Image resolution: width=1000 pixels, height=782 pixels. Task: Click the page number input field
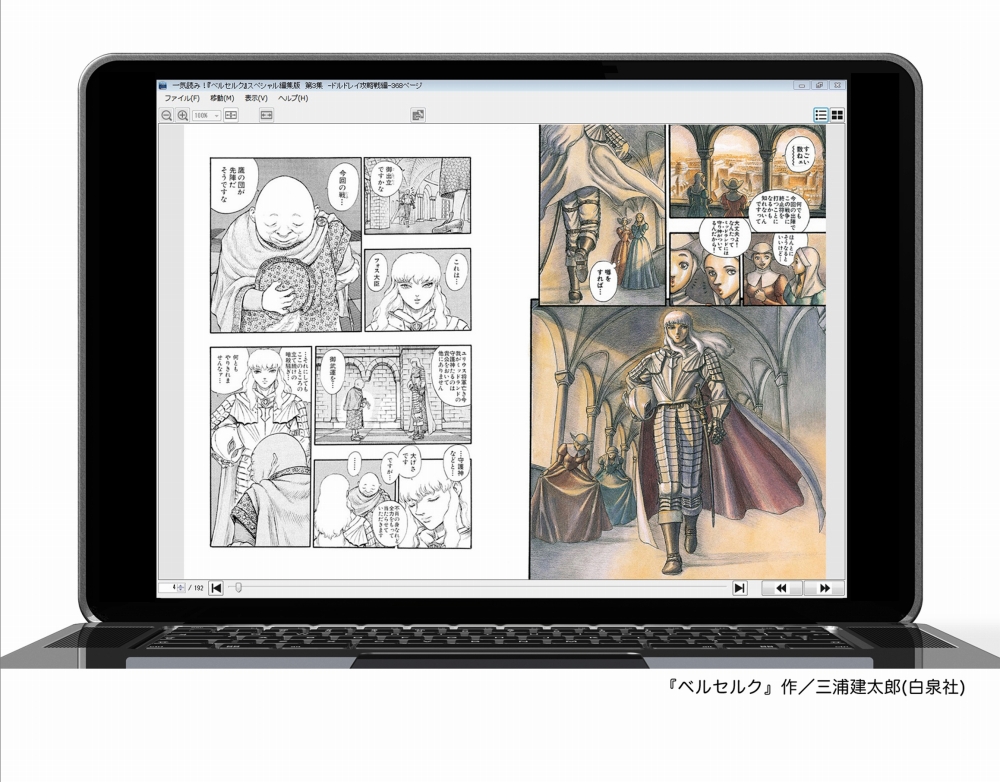tap(168, 587)
